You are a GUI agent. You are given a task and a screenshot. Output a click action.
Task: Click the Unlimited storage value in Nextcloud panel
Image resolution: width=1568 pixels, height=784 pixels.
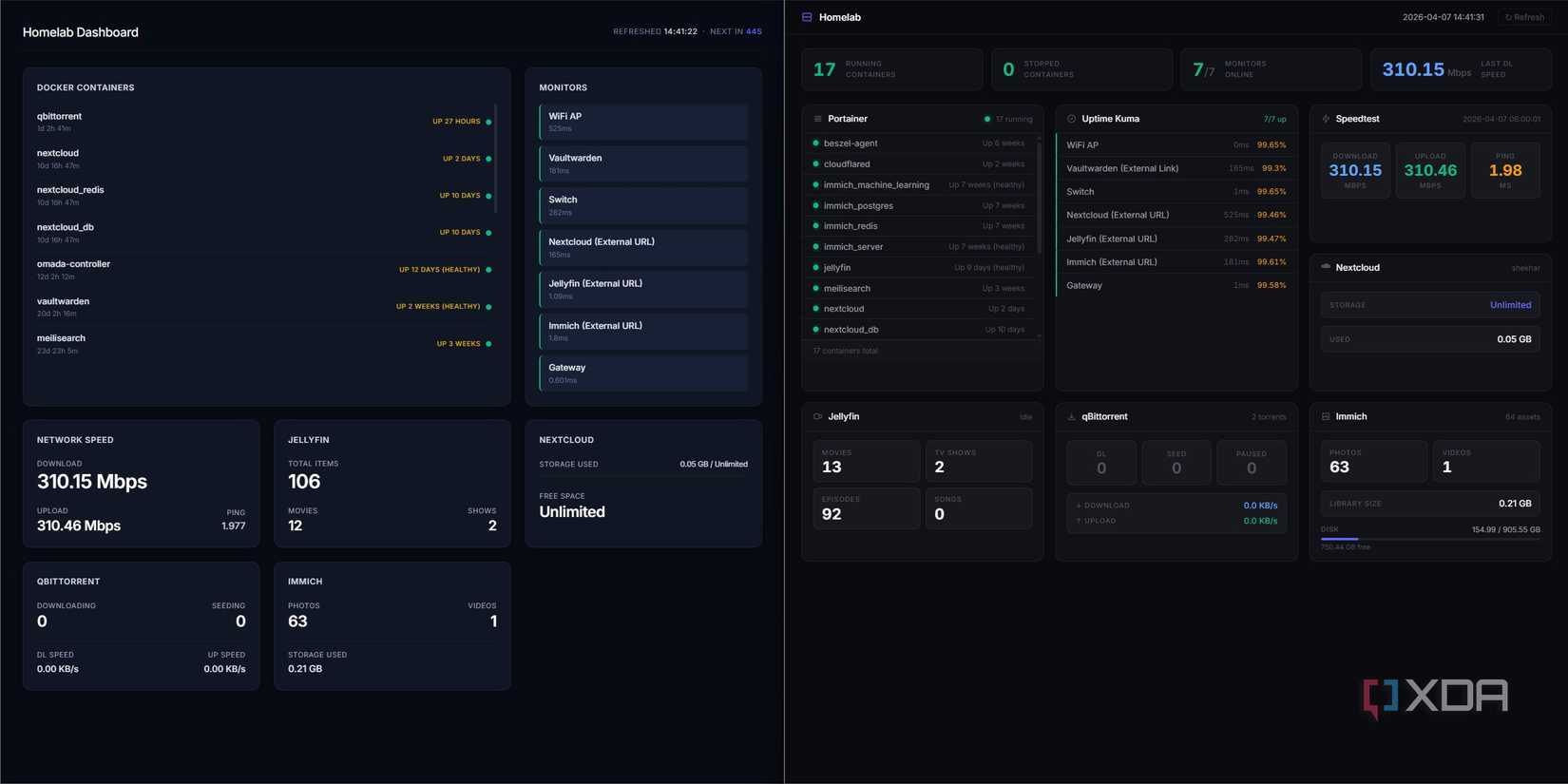(x=1510, y=305)
